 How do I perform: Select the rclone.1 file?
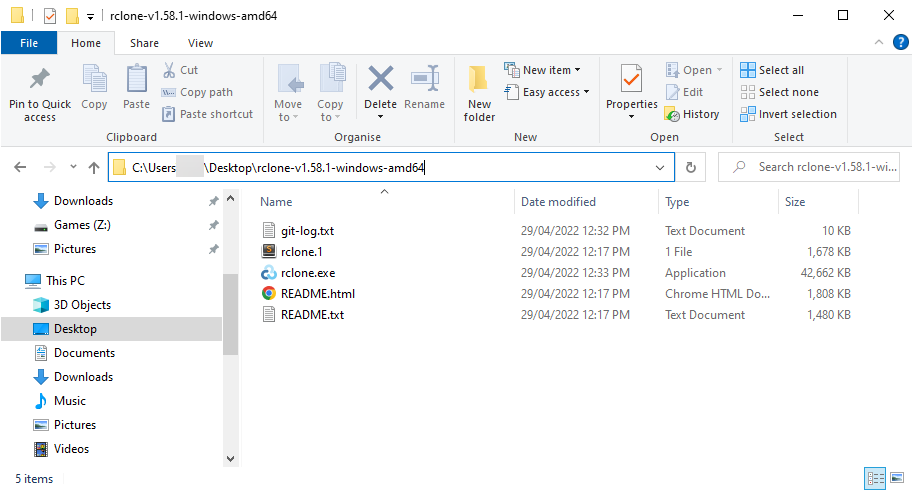(302, 252)
